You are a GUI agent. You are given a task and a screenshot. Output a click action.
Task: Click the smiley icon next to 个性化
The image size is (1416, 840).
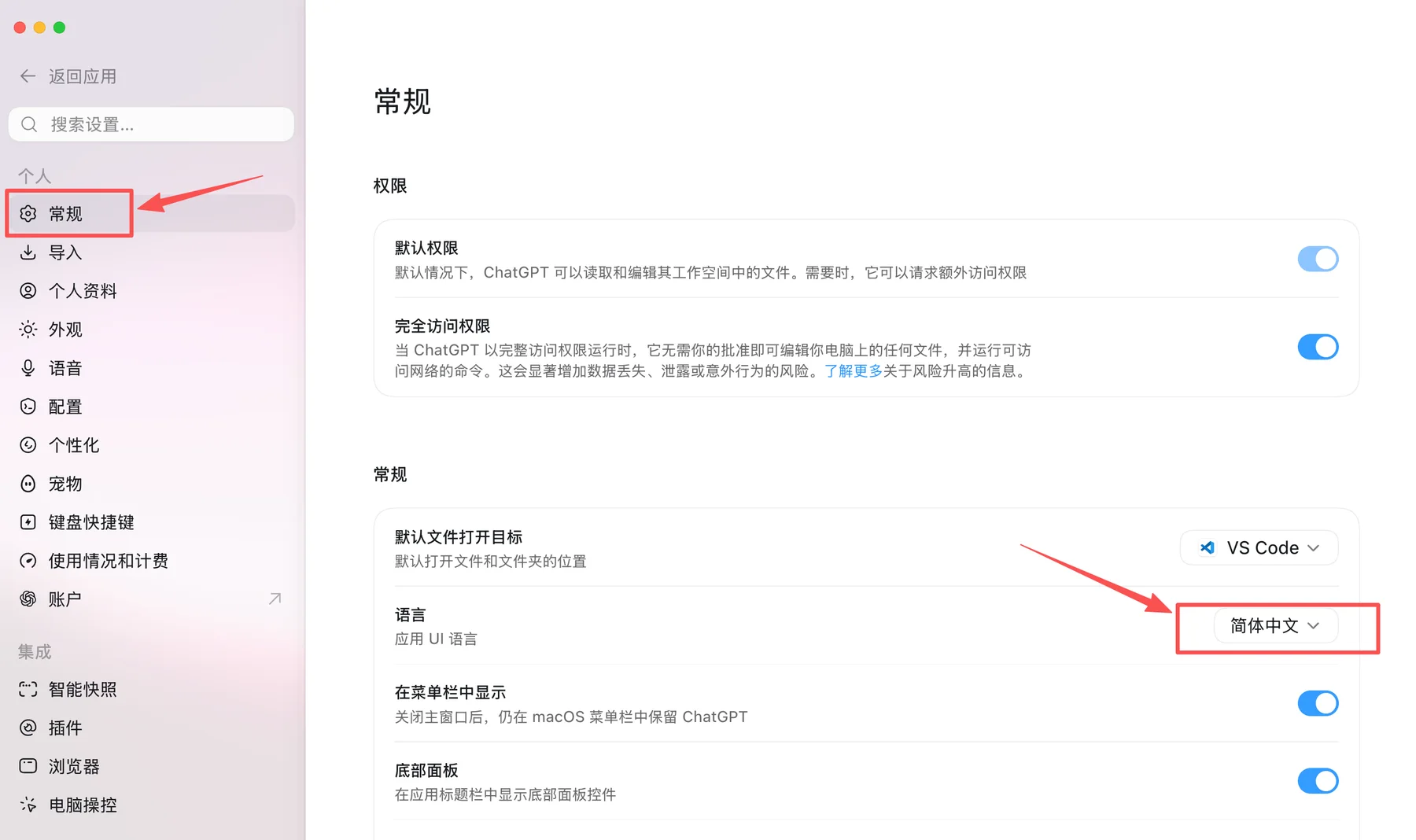[28, 445]
